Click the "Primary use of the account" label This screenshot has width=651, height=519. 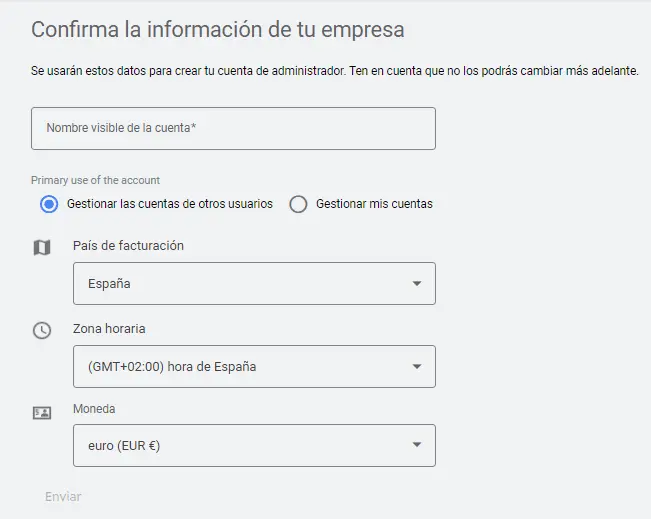point(95,181)
